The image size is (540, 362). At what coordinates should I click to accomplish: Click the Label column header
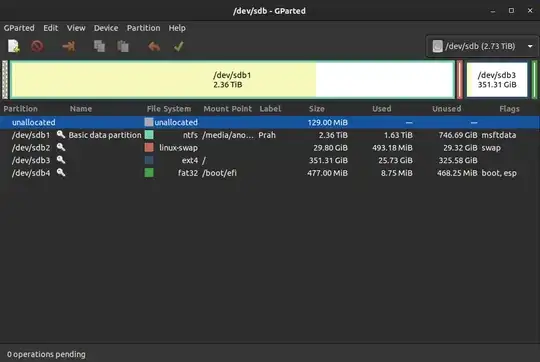click(x=270, y=109)
